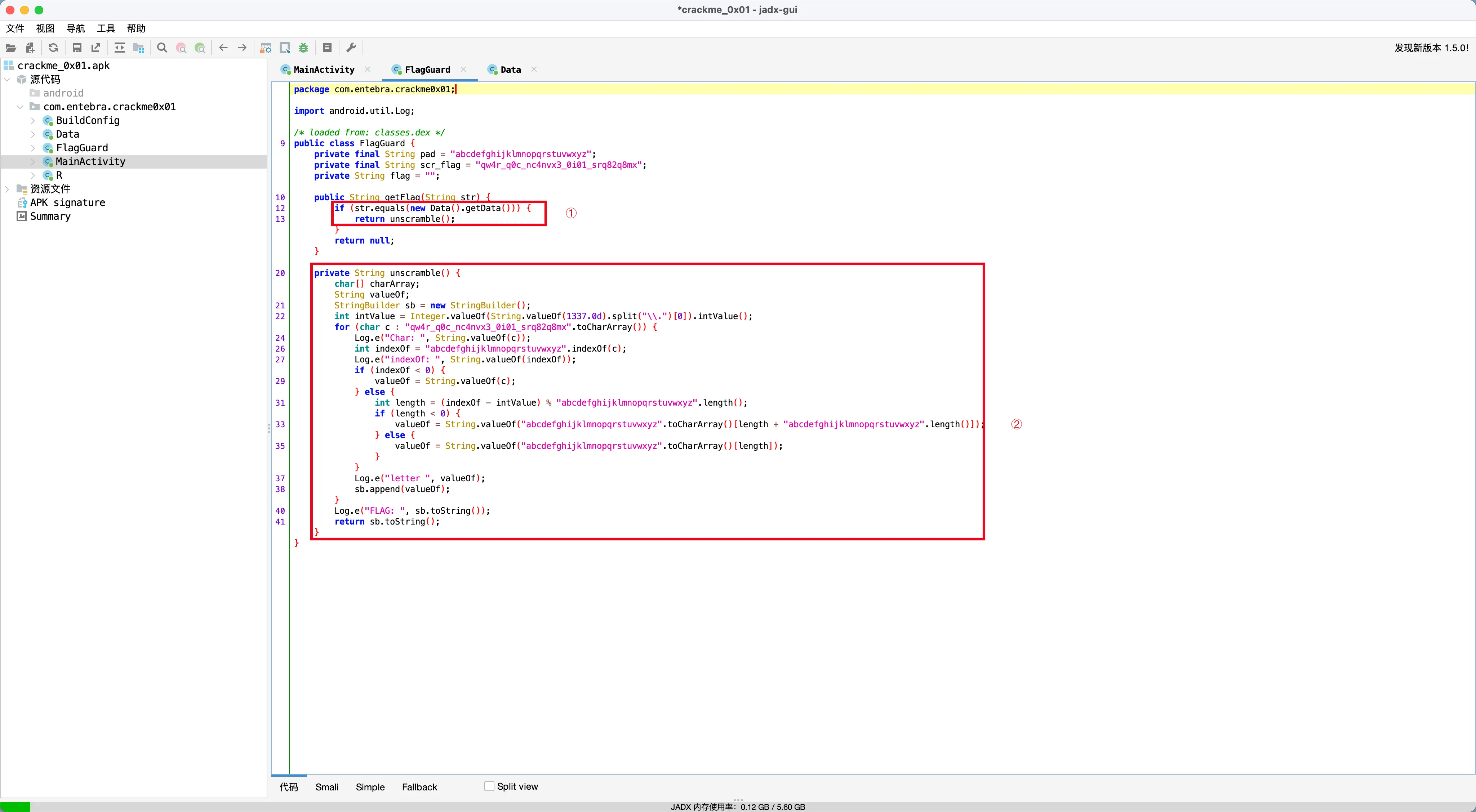Launch the green bug debugger icon
The image size is (1476, 812).
pos(304,48)
